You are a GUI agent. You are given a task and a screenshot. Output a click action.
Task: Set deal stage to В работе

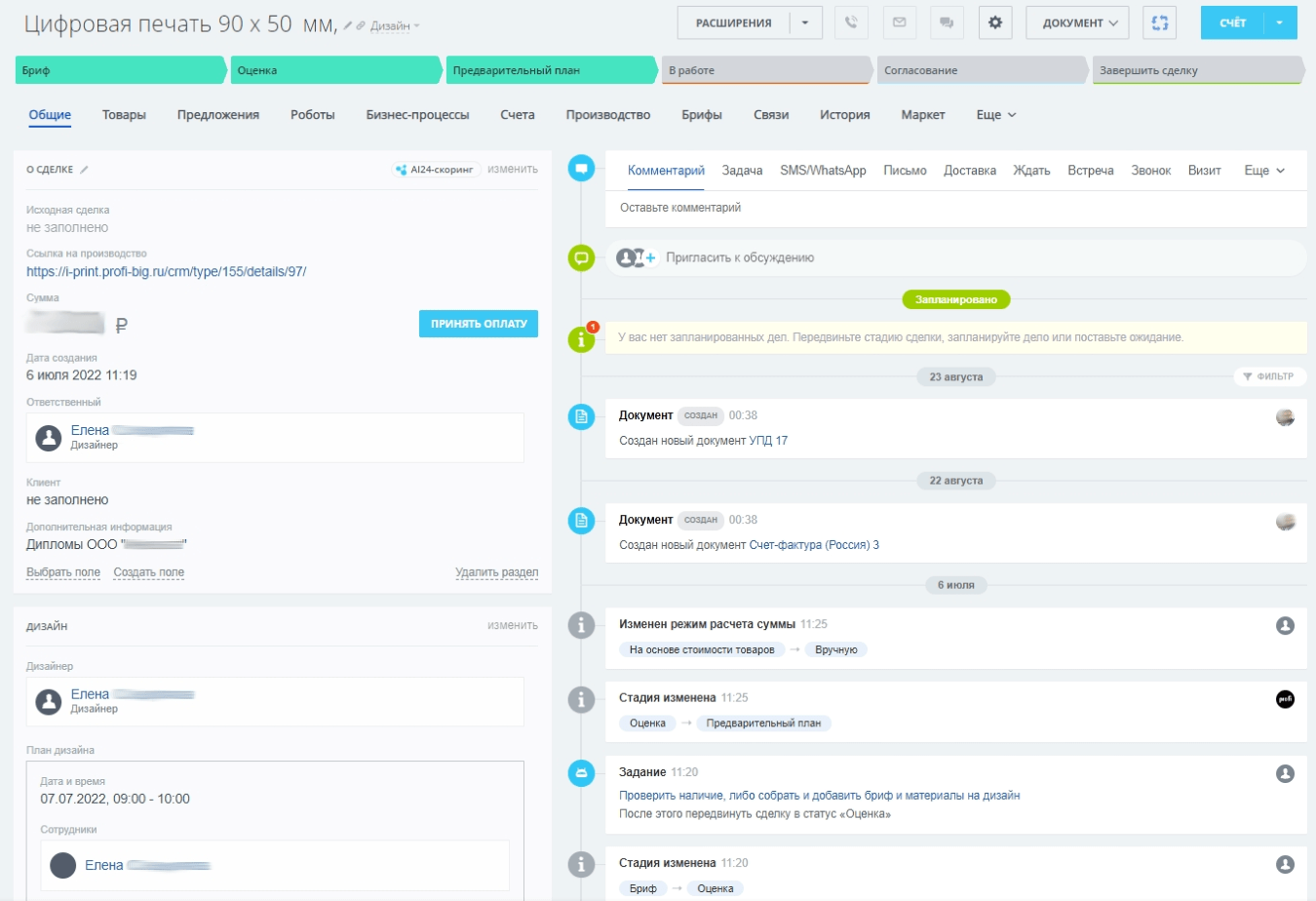[765, 70]
